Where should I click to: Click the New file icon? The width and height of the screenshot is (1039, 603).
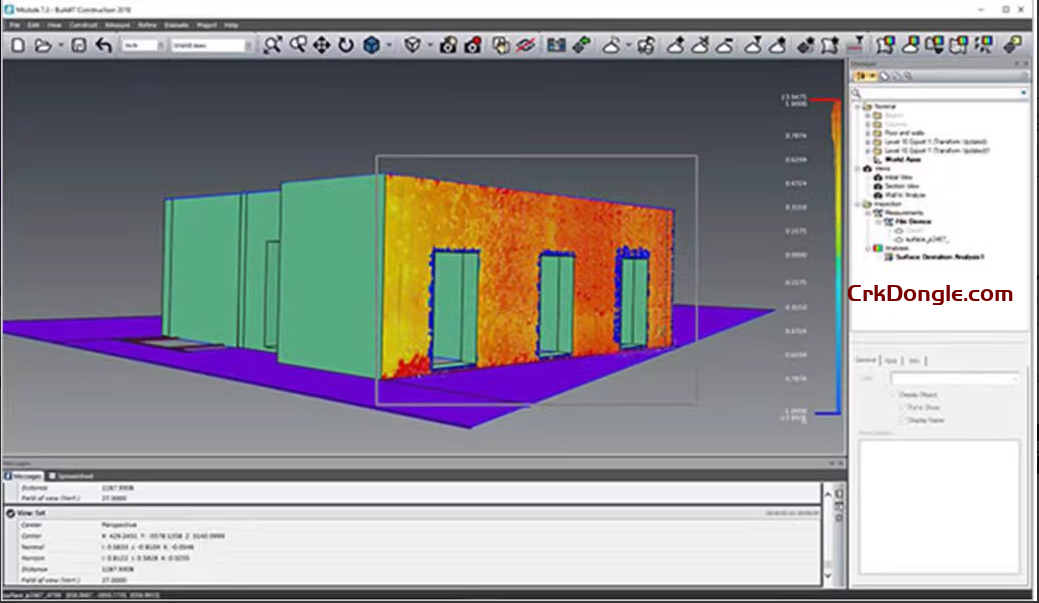point(18,45)
